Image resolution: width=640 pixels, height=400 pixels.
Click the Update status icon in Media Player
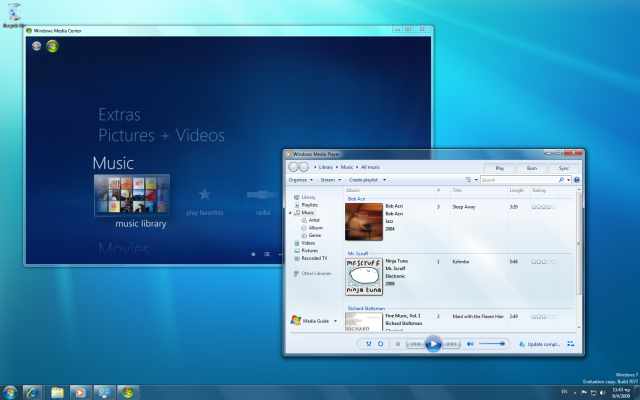(x=522, y=344)
